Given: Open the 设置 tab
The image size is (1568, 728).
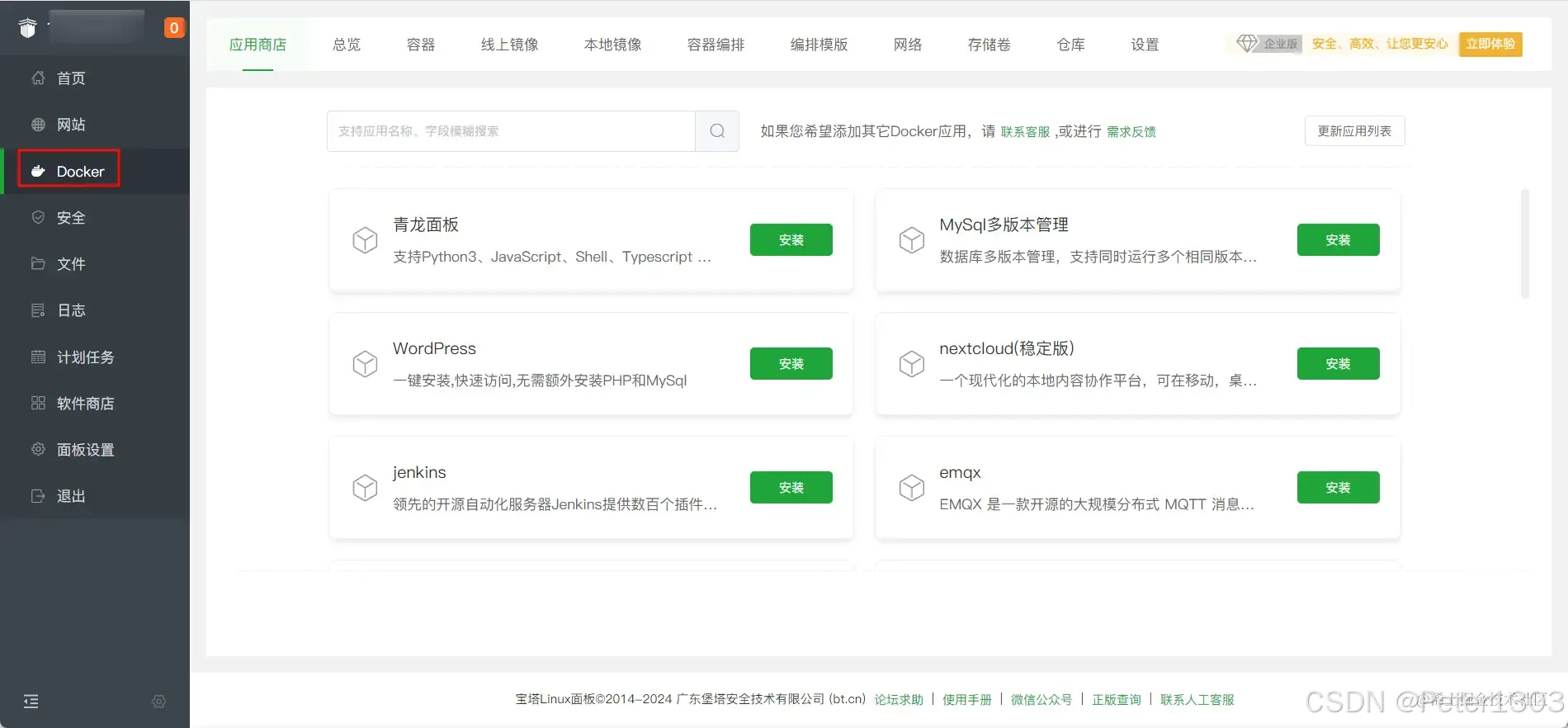Looking at the screenshot, I should point(1145,45).
